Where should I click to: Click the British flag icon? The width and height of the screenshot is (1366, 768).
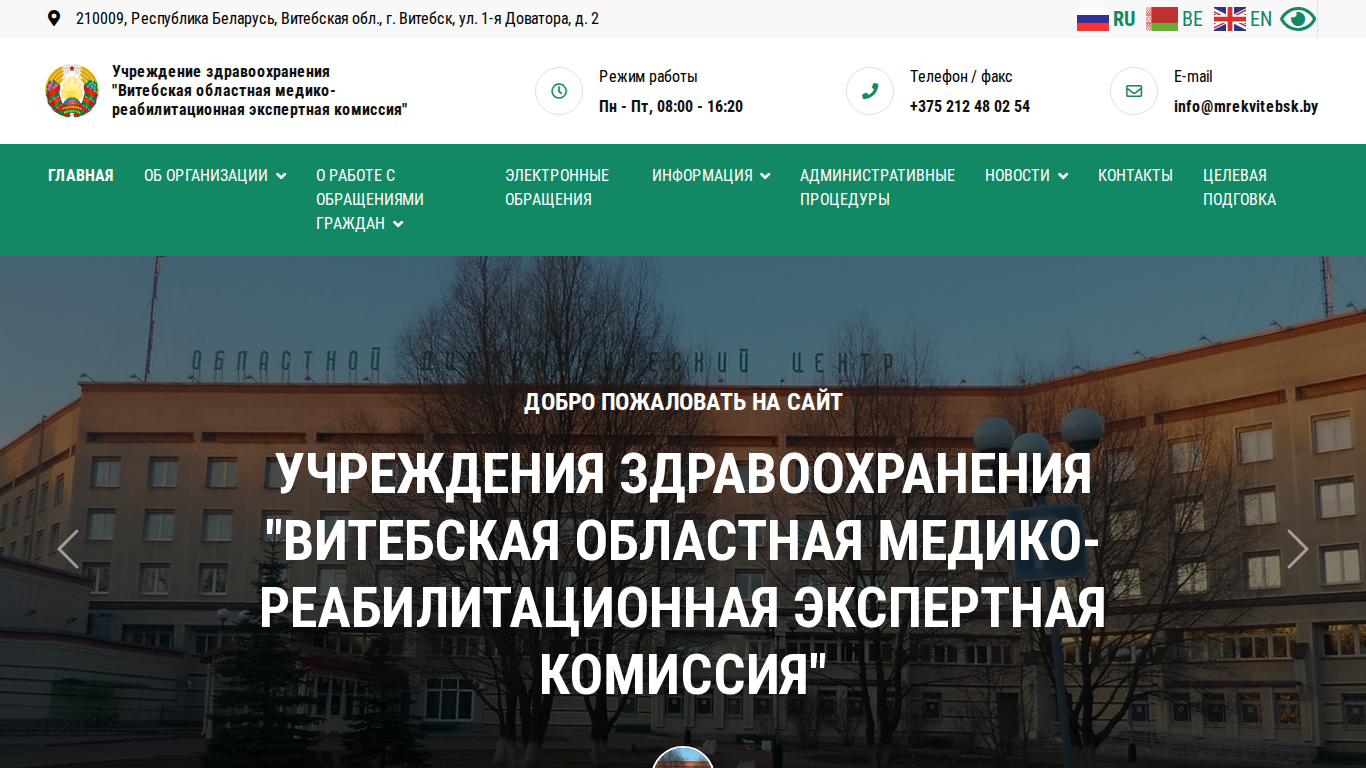pyautogui.click(x=1230, y=19)
